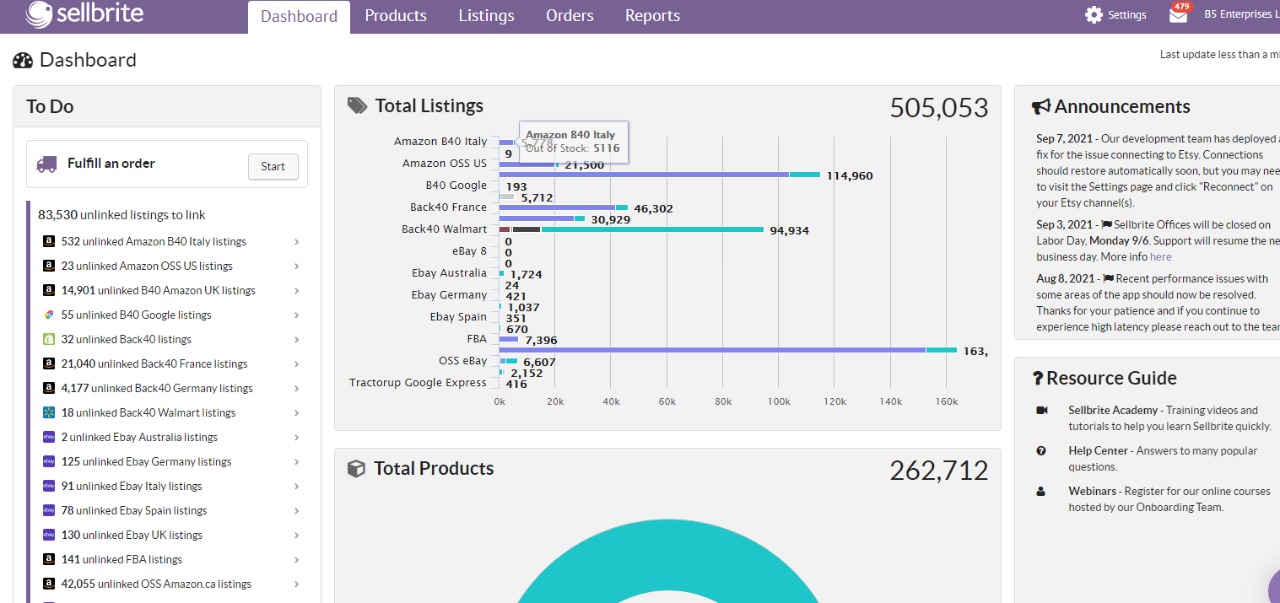The image size is (1280, 603).
Task: View the Reports tab
Action: pyautogui.click(x=653, y=16)
